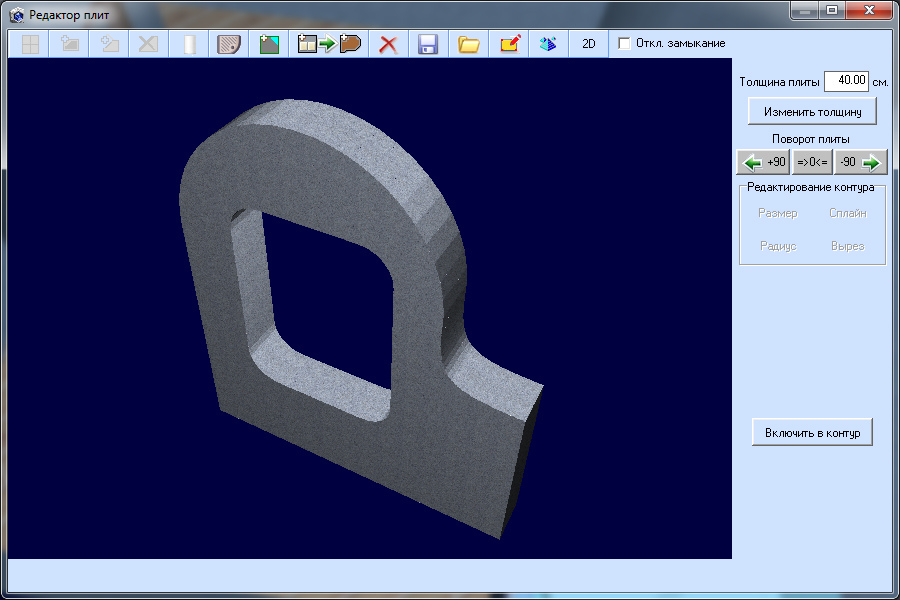
Task: Click the slab thickness input field
Action: coord(846,81)
